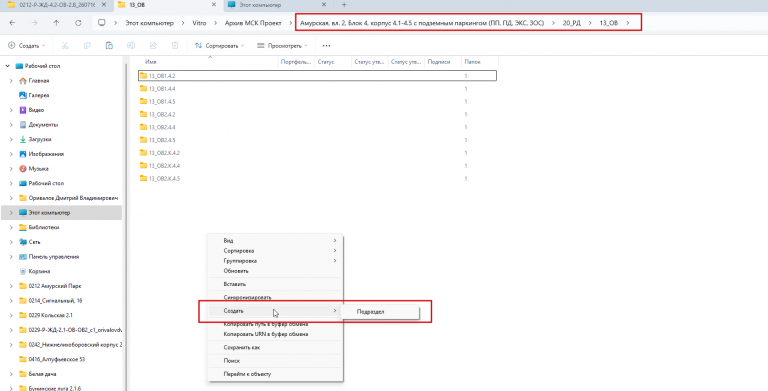The width and height of the screenshot is (768, 391).
Task: Refresh the folder view with reload icon
Action: coord(78,23)
